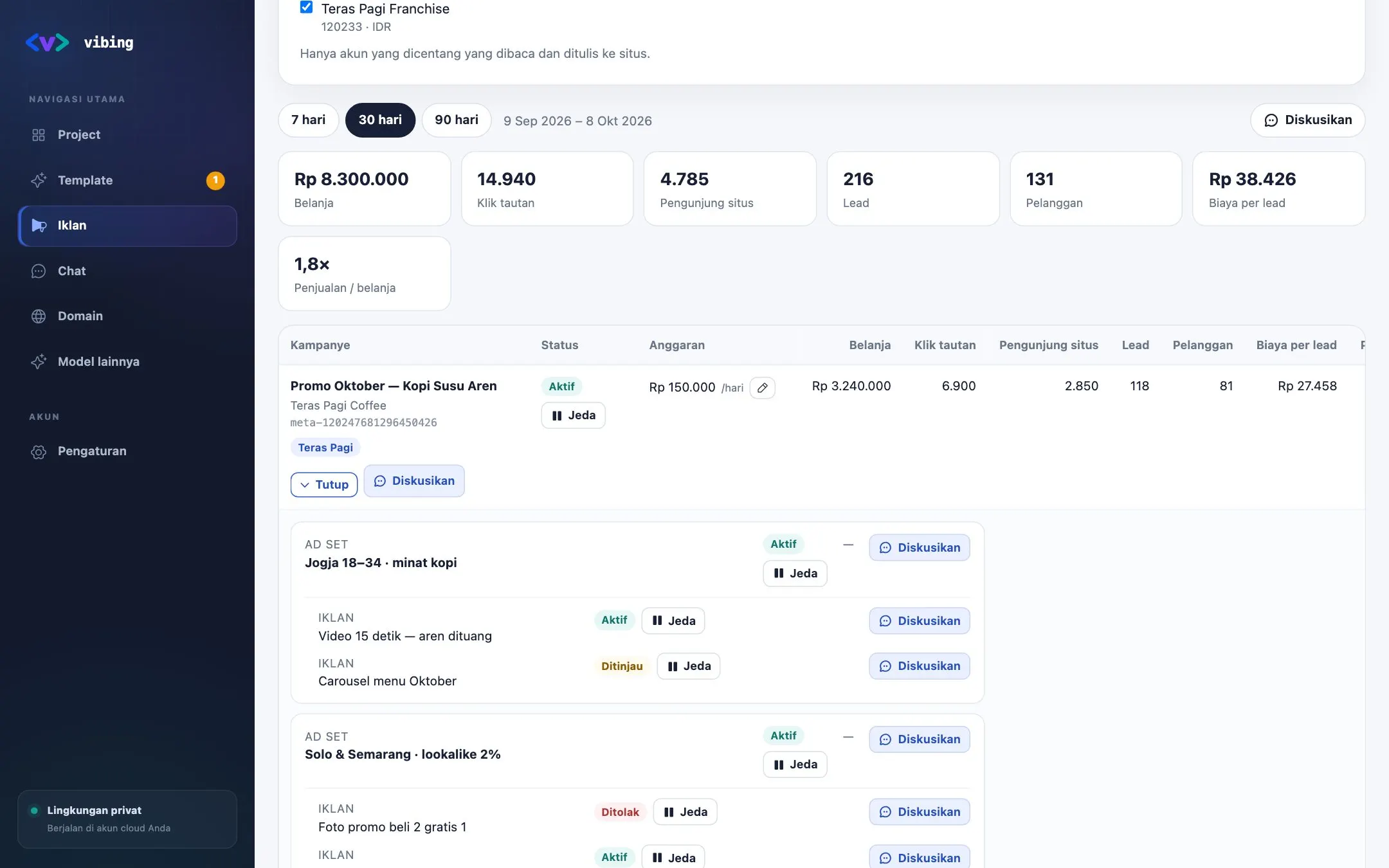Select the 7 hari range

(308, 120)
